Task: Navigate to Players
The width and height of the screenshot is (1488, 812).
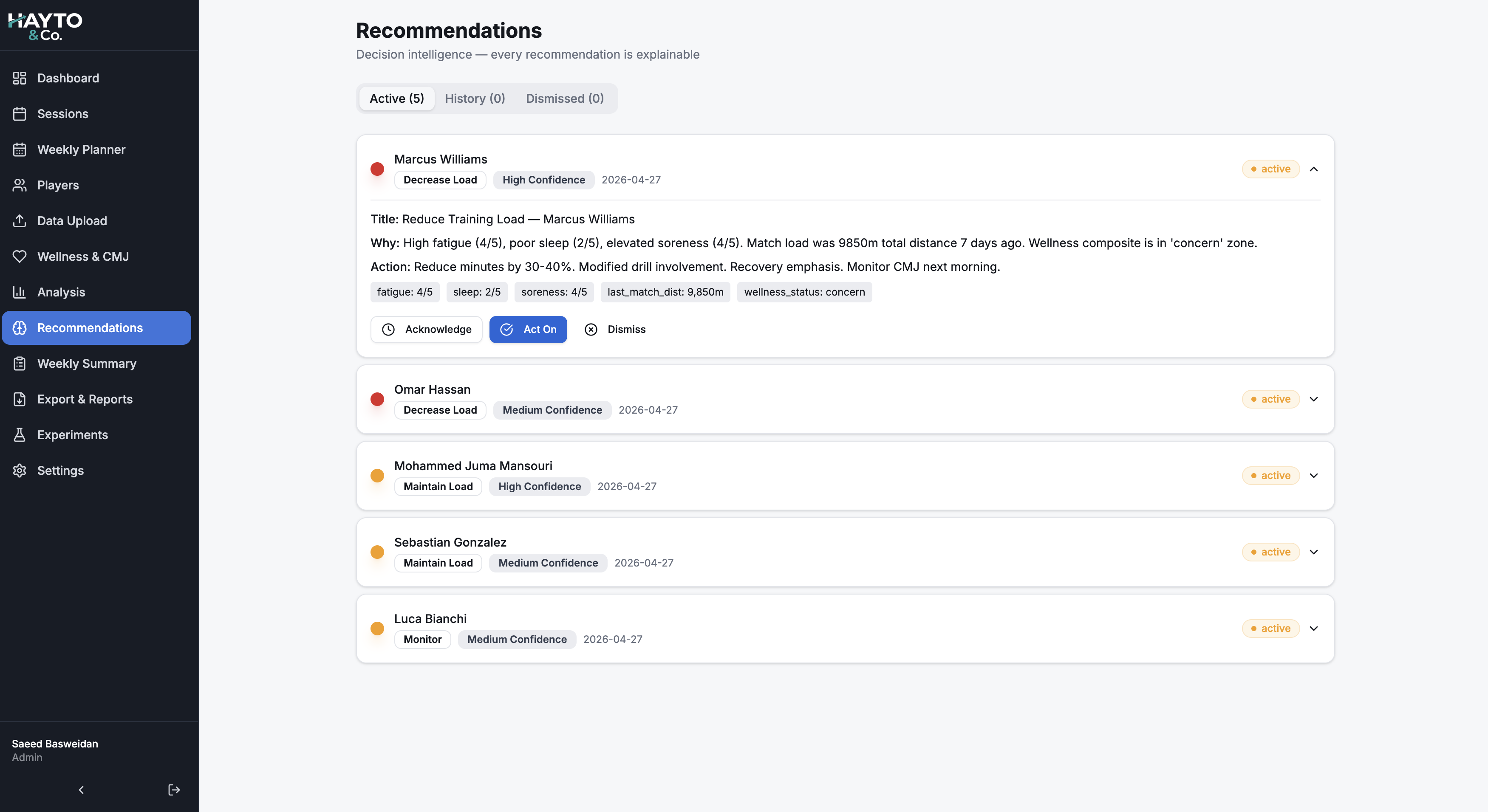Action: pyautogui.click(x=96, y=185)
